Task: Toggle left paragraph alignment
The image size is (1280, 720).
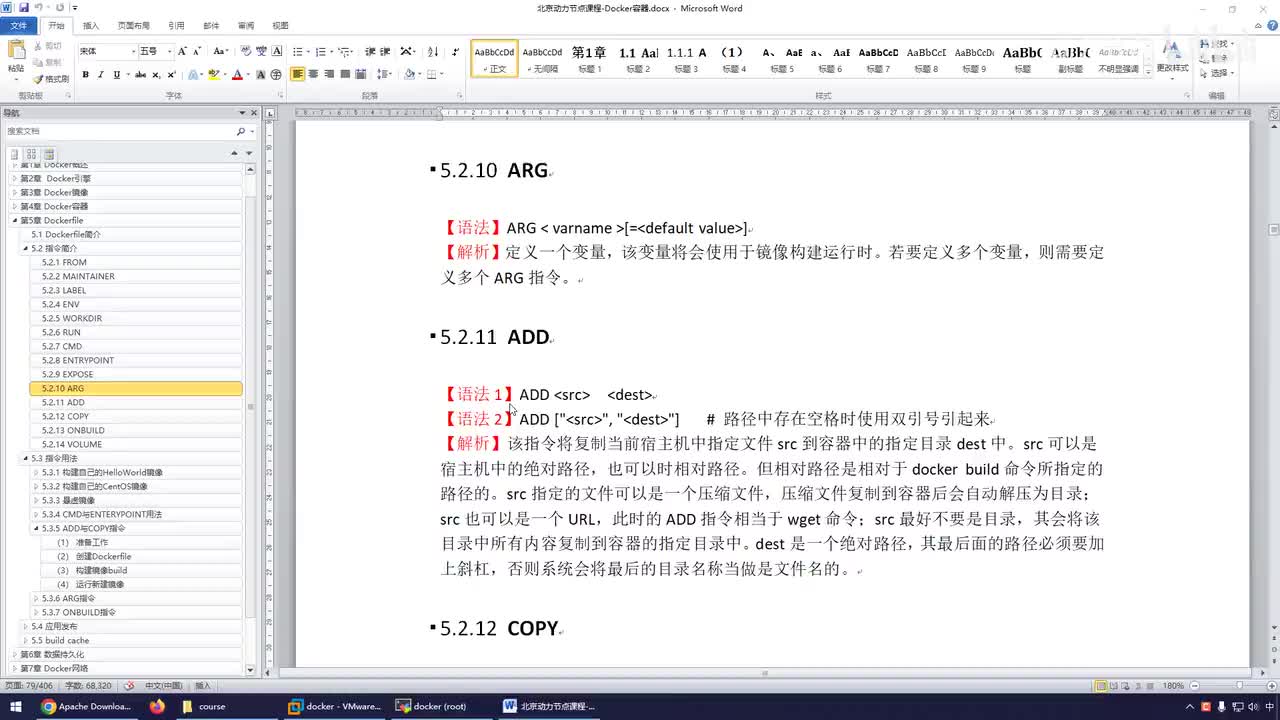Action: (298, 74)
